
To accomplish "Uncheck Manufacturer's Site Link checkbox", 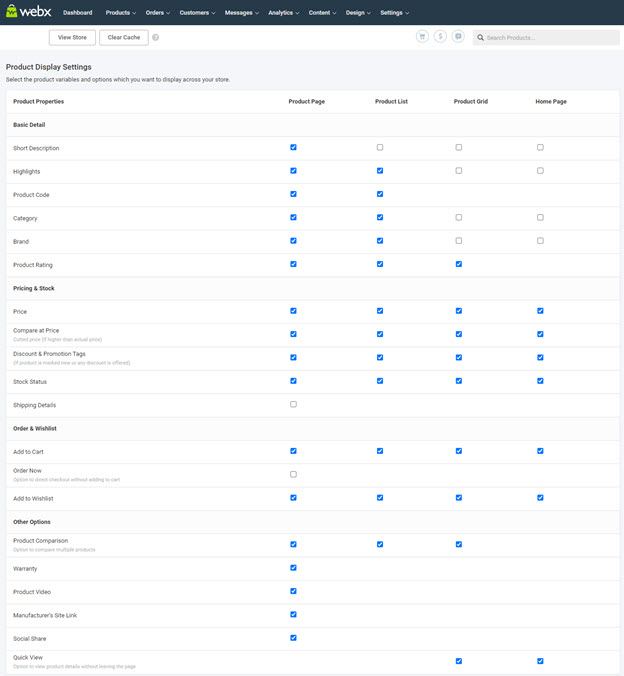I will (x=293, y=614).
